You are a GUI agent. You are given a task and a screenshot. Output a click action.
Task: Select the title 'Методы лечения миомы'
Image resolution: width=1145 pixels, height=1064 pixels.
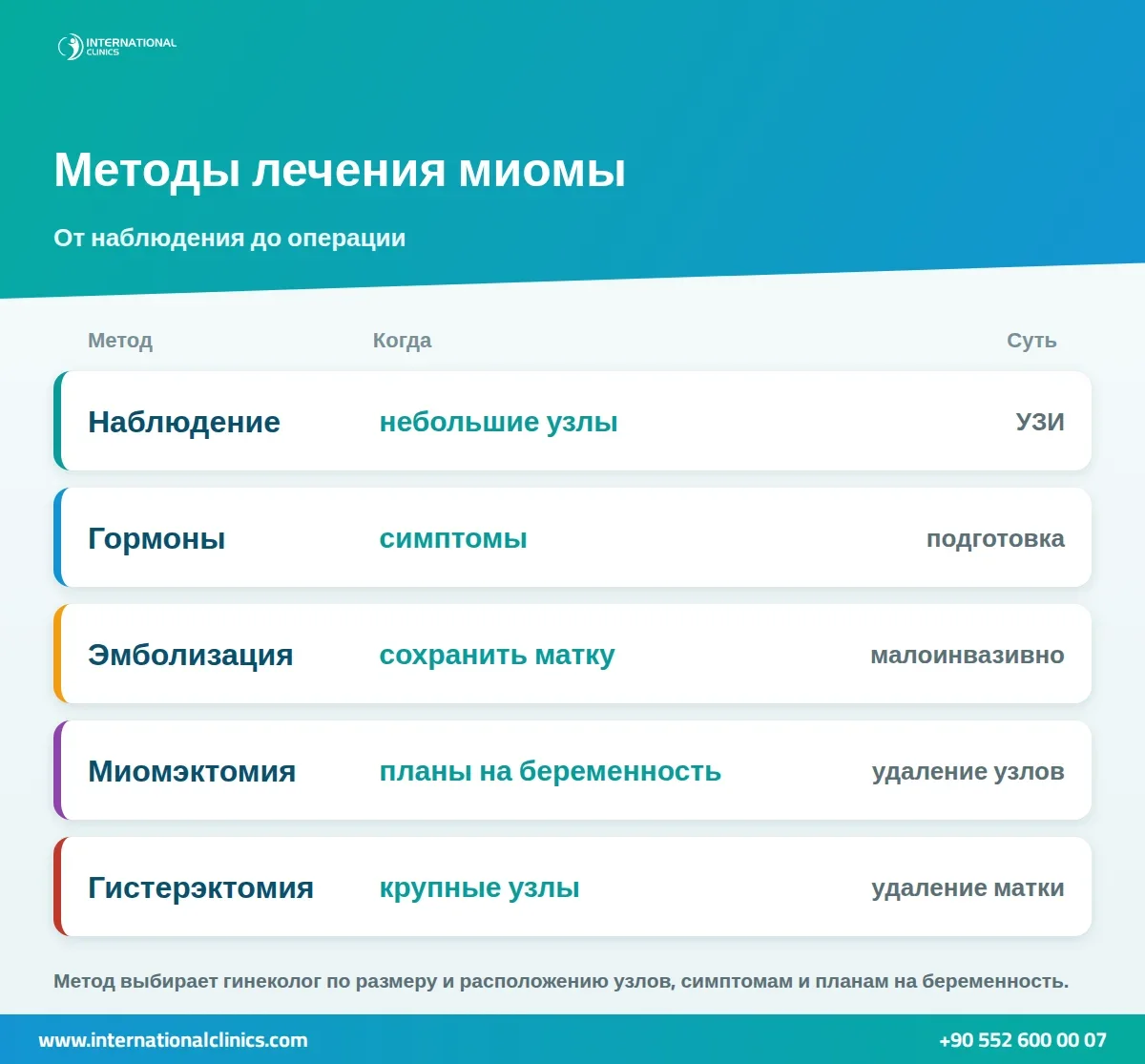point(340,171)
